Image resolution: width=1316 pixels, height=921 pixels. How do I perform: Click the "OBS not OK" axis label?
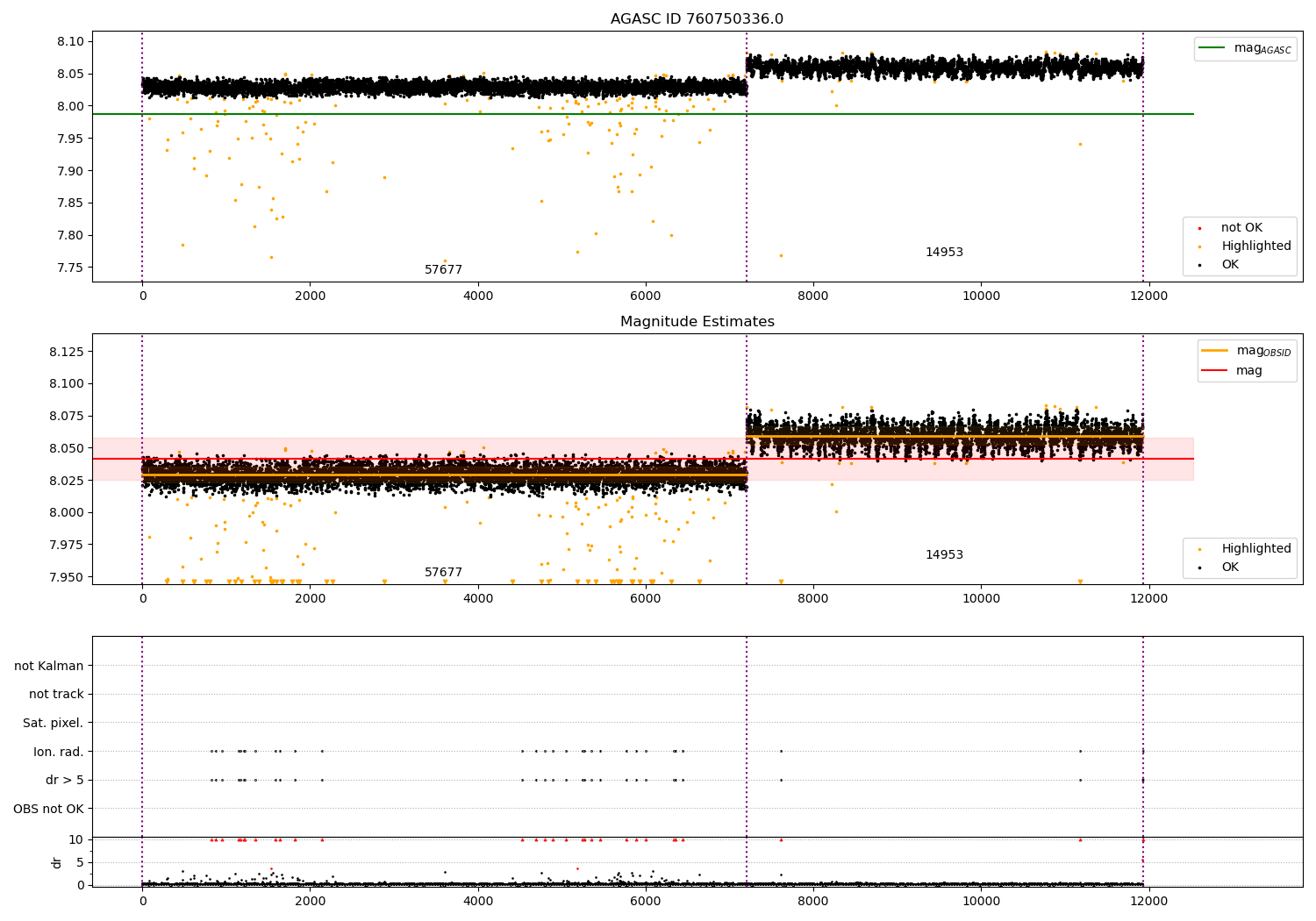(49, 809)
